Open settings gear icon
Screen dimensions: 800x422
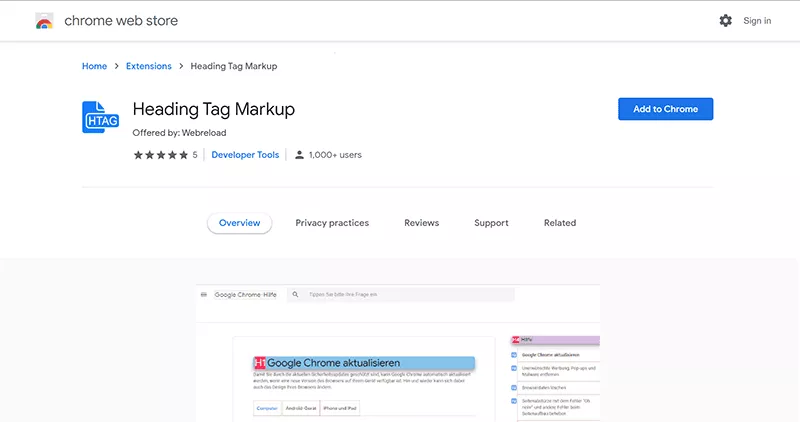coord(725,20)
